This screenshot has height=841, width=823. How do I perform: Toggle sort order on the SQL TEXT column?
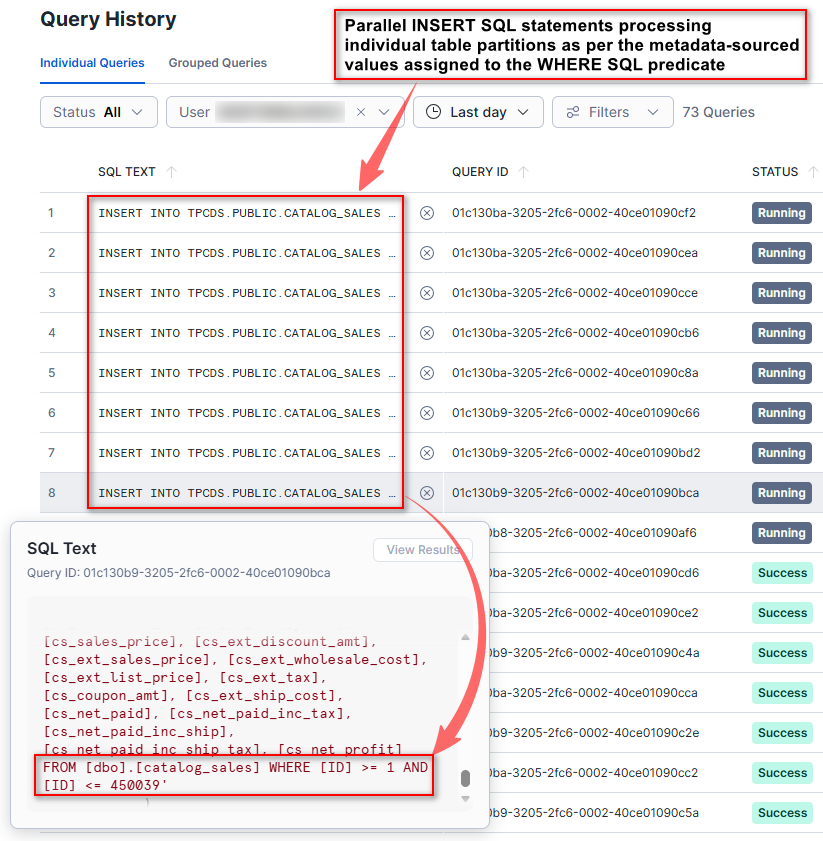click(x=170, y=172)
